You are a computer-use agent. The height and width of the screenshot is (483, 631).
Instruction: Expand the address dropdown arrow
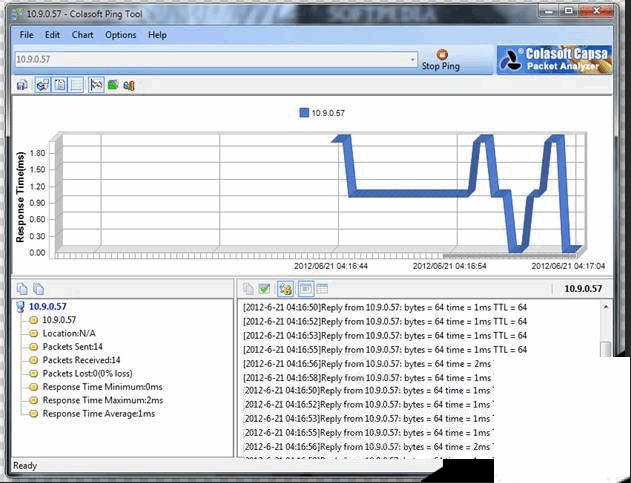click(x=412, y=60)
